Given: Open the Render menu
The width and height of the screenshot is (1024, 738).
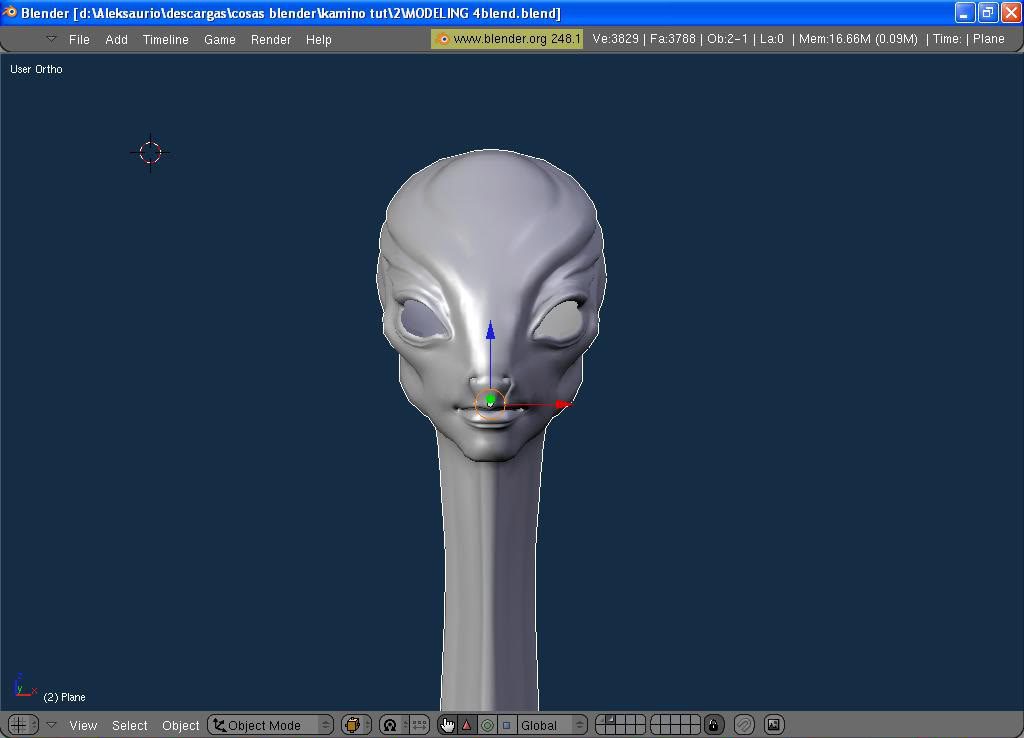Looking at the screenshot, I should 270,40.
